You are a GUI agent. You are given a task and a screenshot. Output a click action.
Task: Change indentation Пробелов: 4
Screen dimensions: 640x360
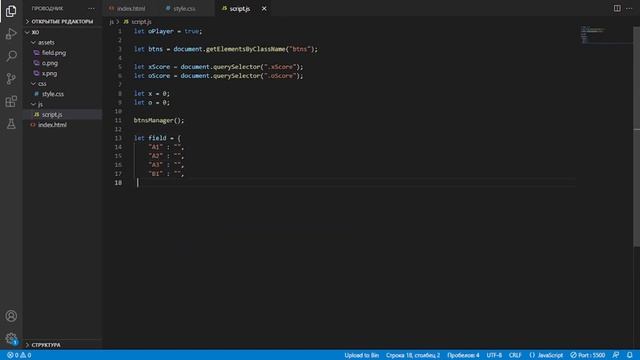(x=463, y=355)
